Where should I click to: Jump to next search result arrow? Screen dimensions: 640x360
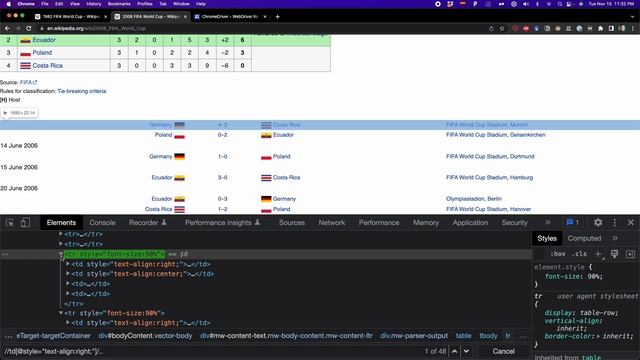(x=466, y=351)
